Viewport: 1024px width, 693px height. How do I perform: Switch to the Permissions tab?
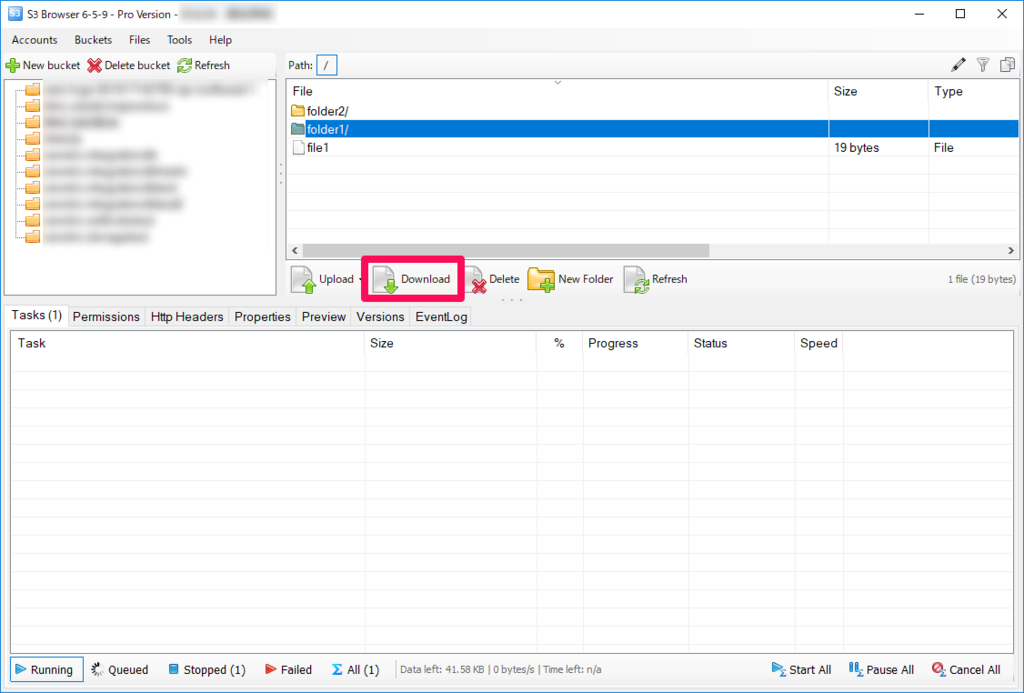click(106, 317)
